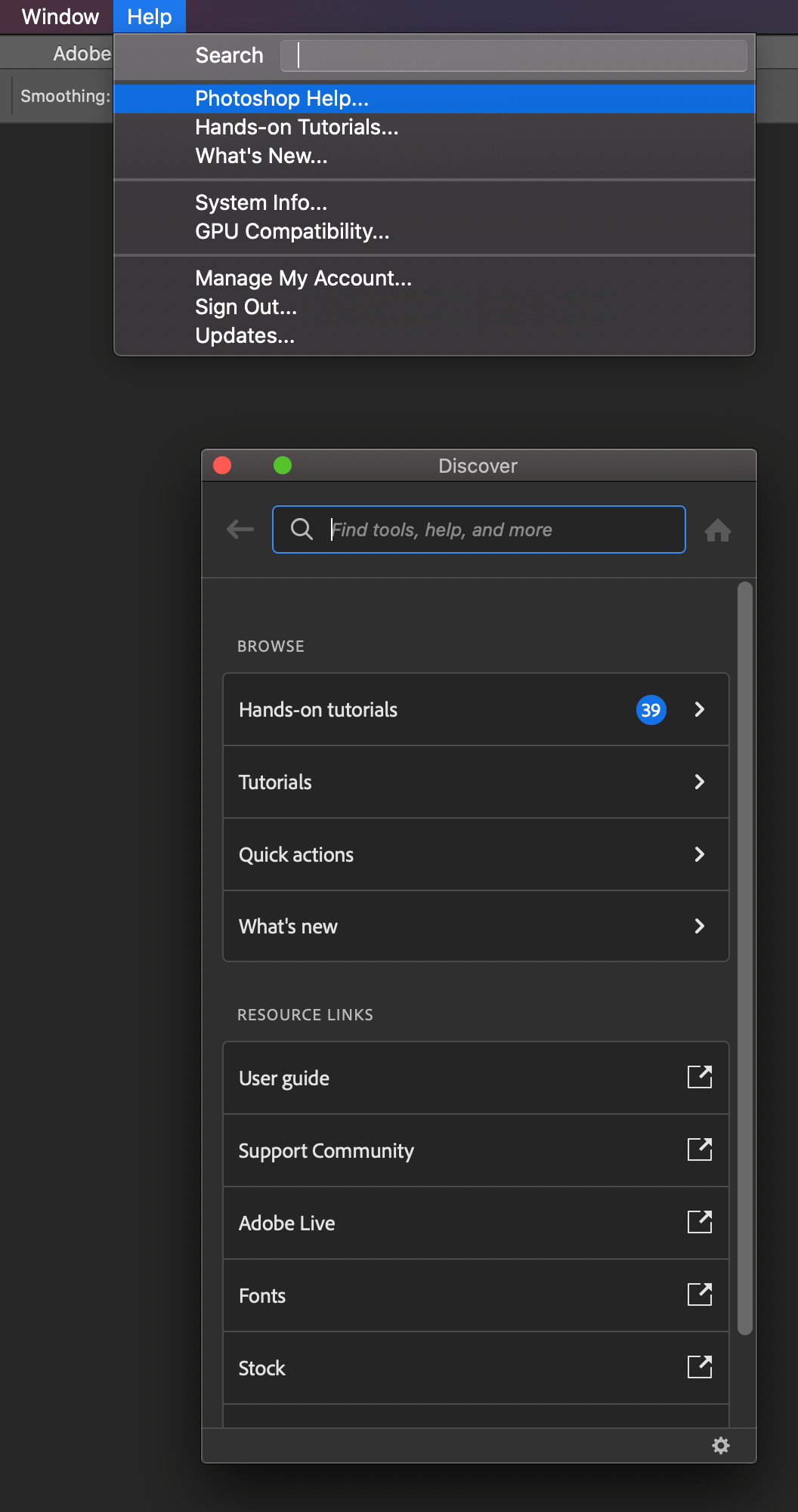Select Manage My Account... menu item
The width and height of the screenshot is (798, 1512).
coord(435,278)
